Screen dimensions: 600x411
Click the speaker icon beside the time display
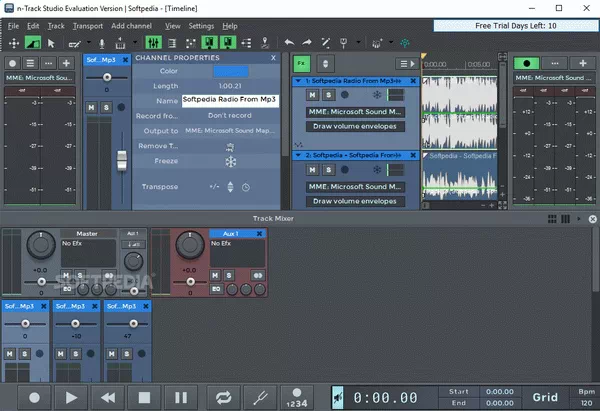coord(337,397)
